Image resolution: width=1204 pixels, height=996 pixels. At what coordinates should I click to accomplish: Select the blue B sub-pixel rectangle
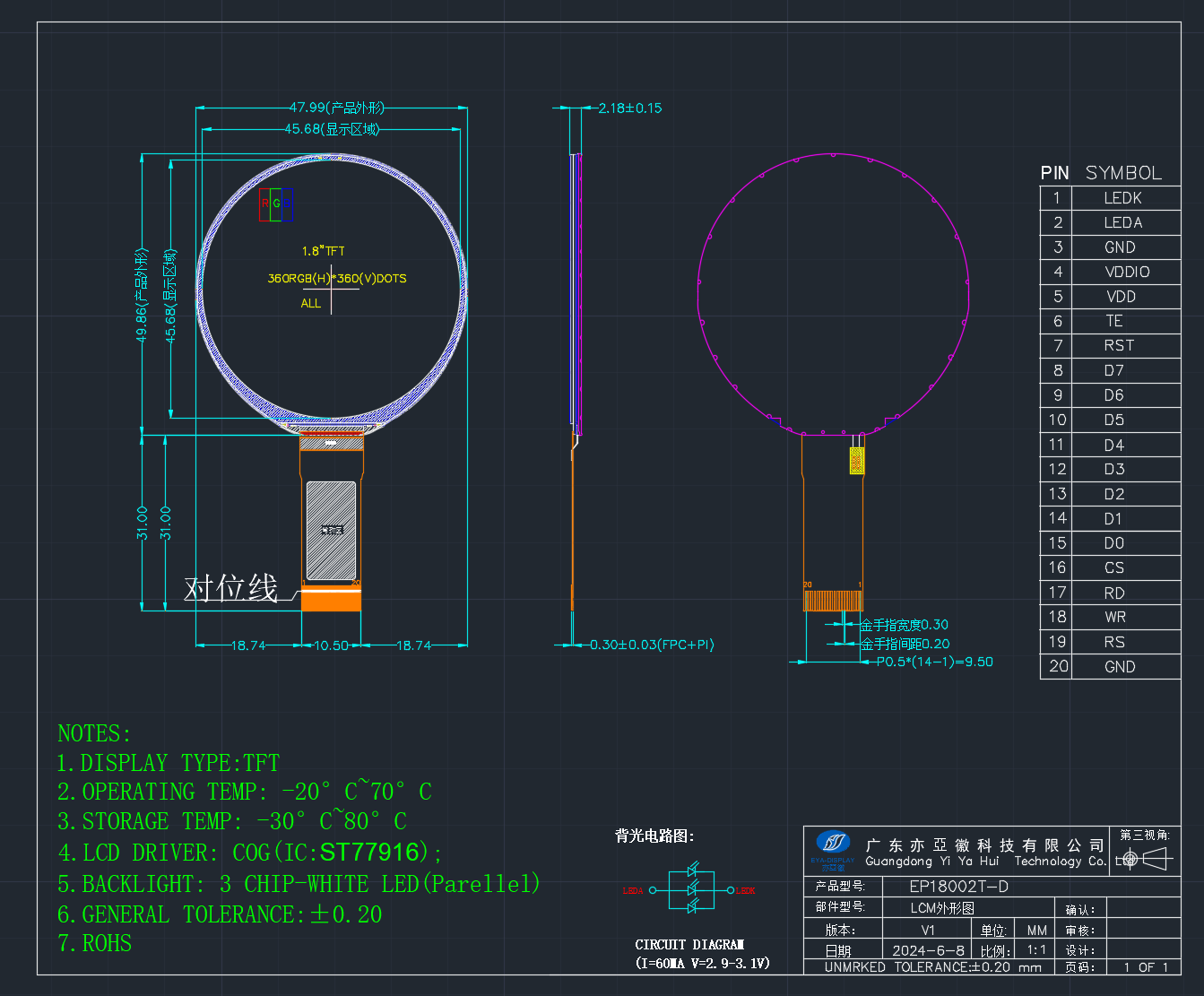coord(287,204)
